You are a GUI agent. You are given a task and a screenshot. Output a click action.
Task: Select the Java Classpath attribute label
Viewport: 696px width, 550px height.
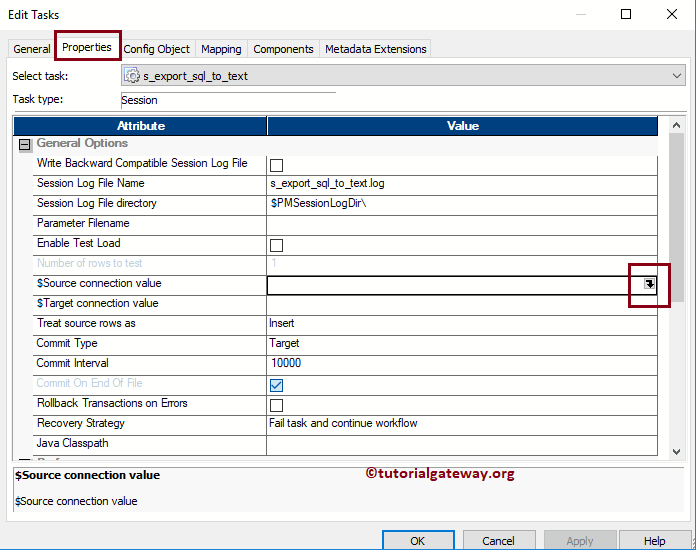pyautogui.click(x=72, y=443)
